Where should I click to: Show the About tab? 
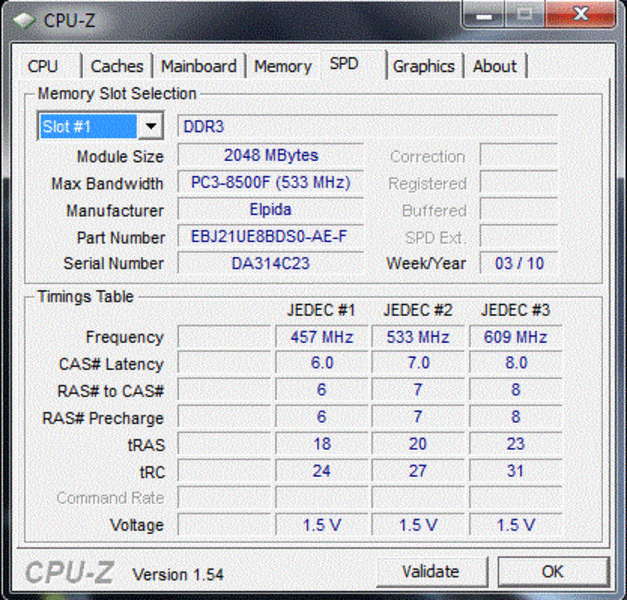click(x=495, y=66)
